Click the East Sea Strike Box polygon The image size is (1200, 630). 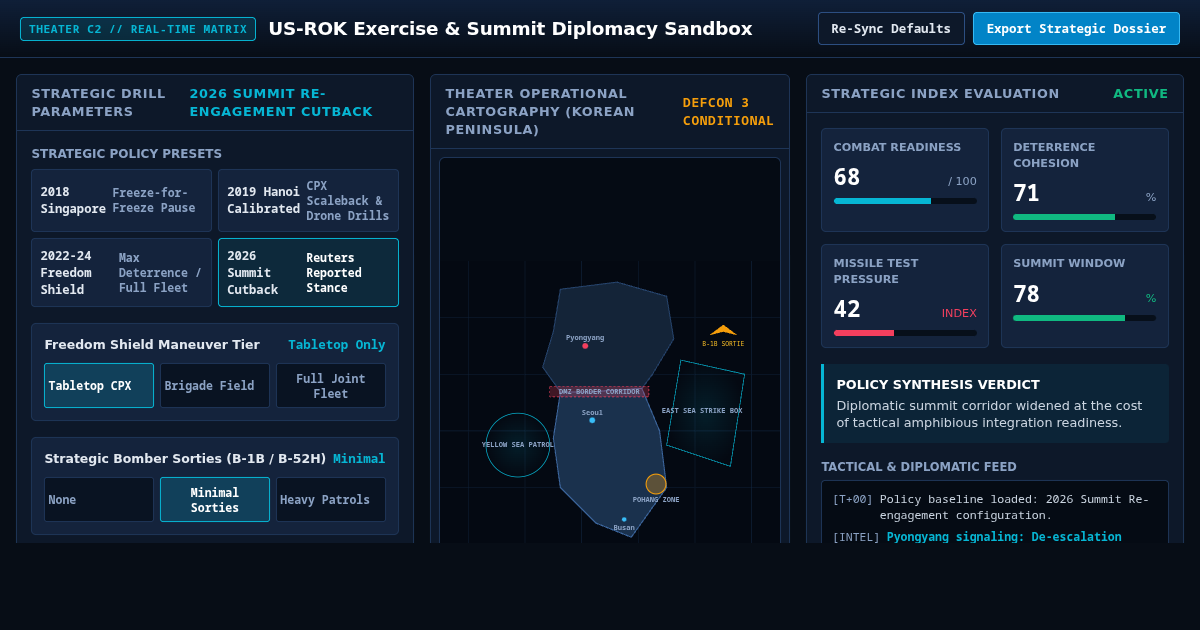pyautogui.click(x=706, y=413)
